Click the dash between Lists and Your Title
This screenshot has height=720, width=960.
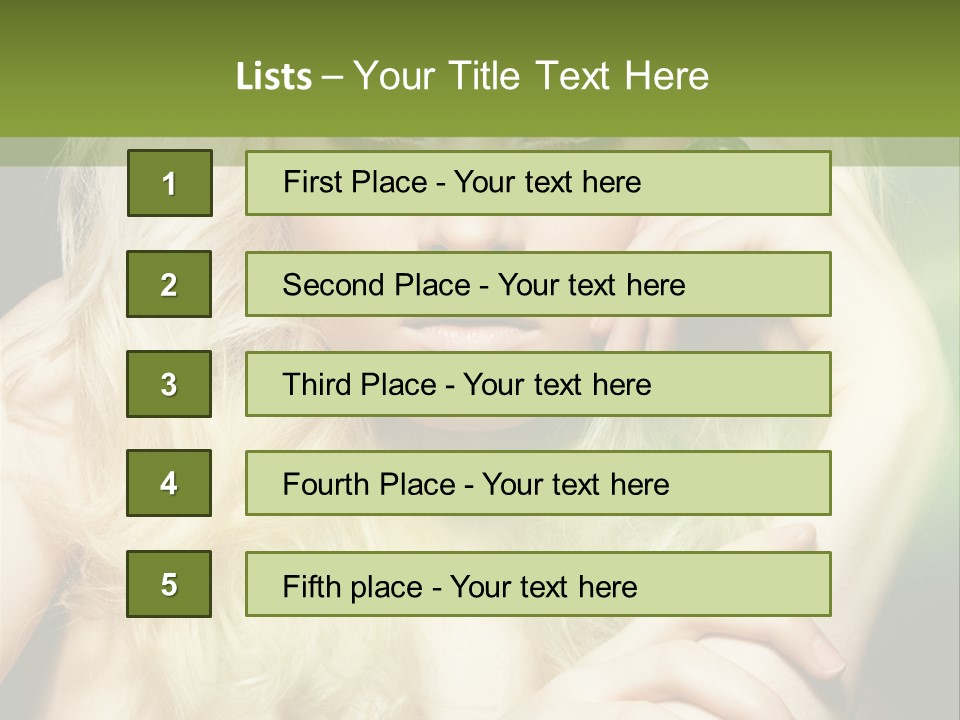332,78
